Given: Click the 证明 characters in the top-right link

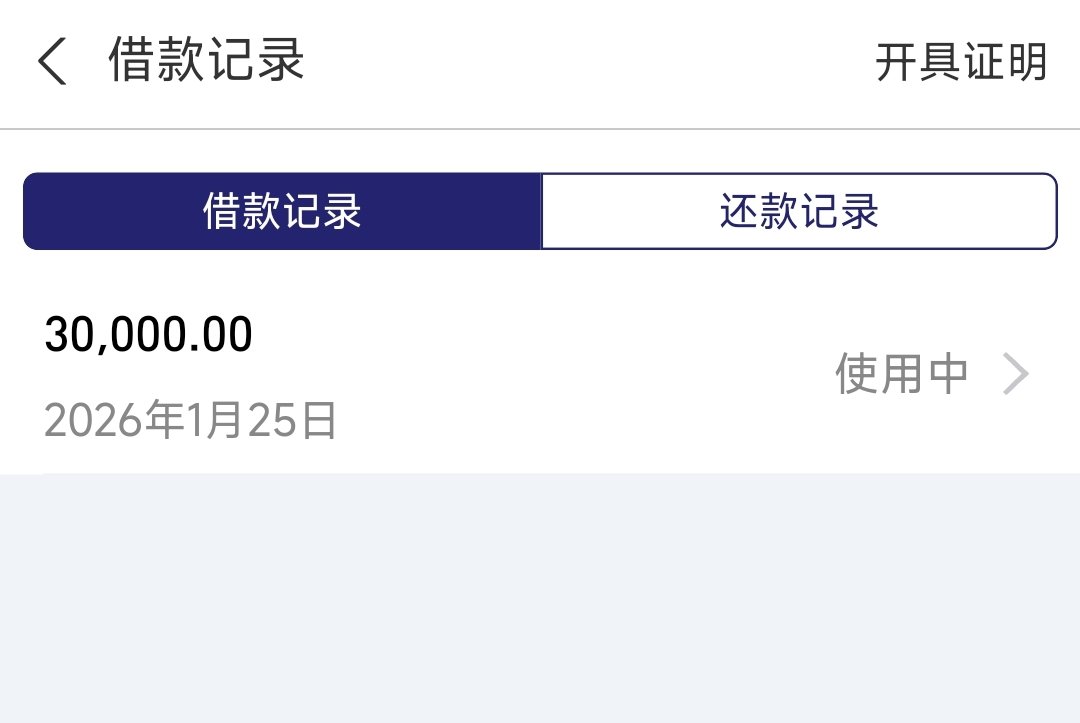Looking at the screenshot, I should click(1004, 62).
